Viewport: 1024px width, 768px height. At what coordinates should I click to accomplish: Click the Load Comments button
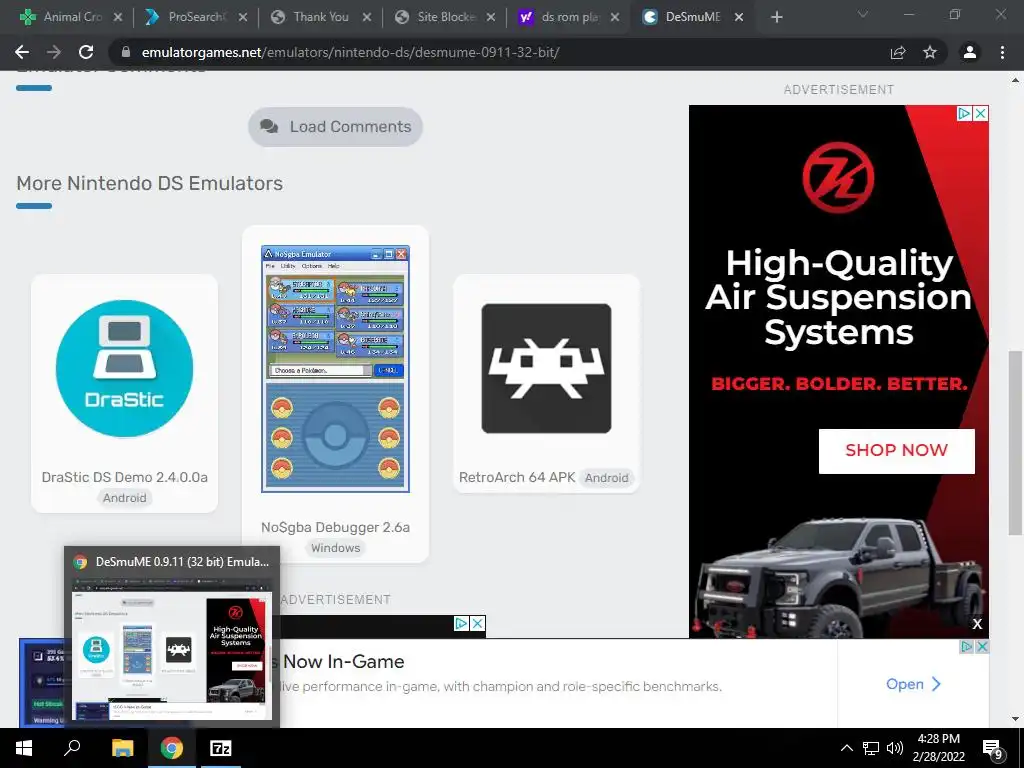coord(335,127)
